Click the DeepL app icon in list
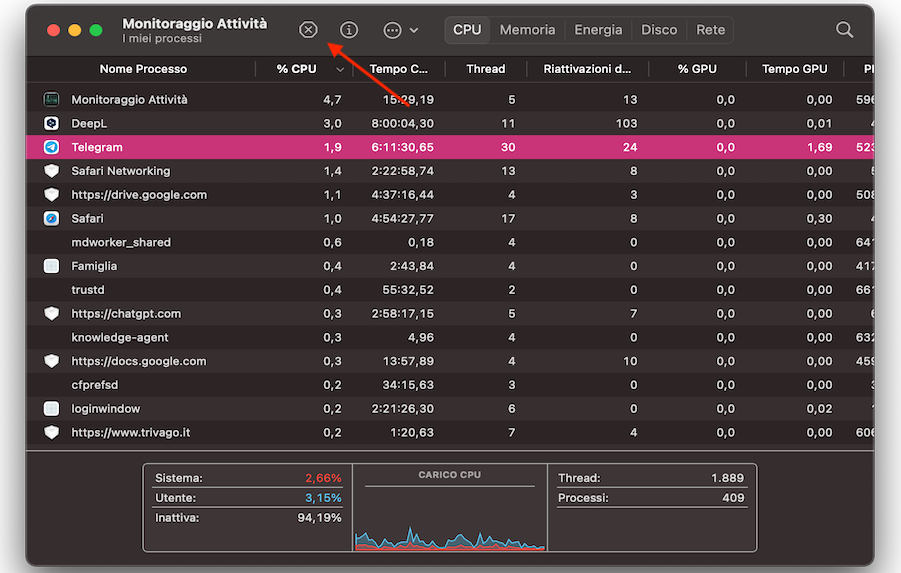The height and width of the screenshot is (573, 901). click(51, 123)
